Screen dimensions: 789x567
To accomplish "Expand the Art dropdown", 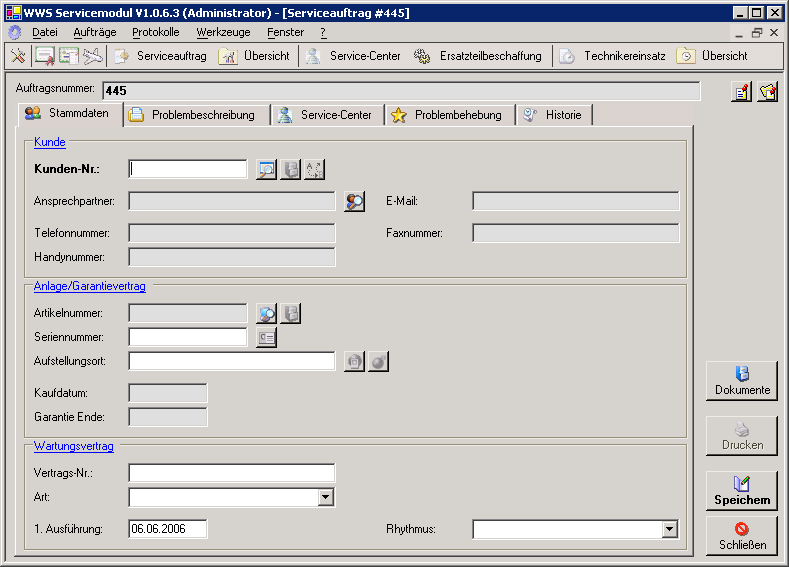I will (326, 498).
